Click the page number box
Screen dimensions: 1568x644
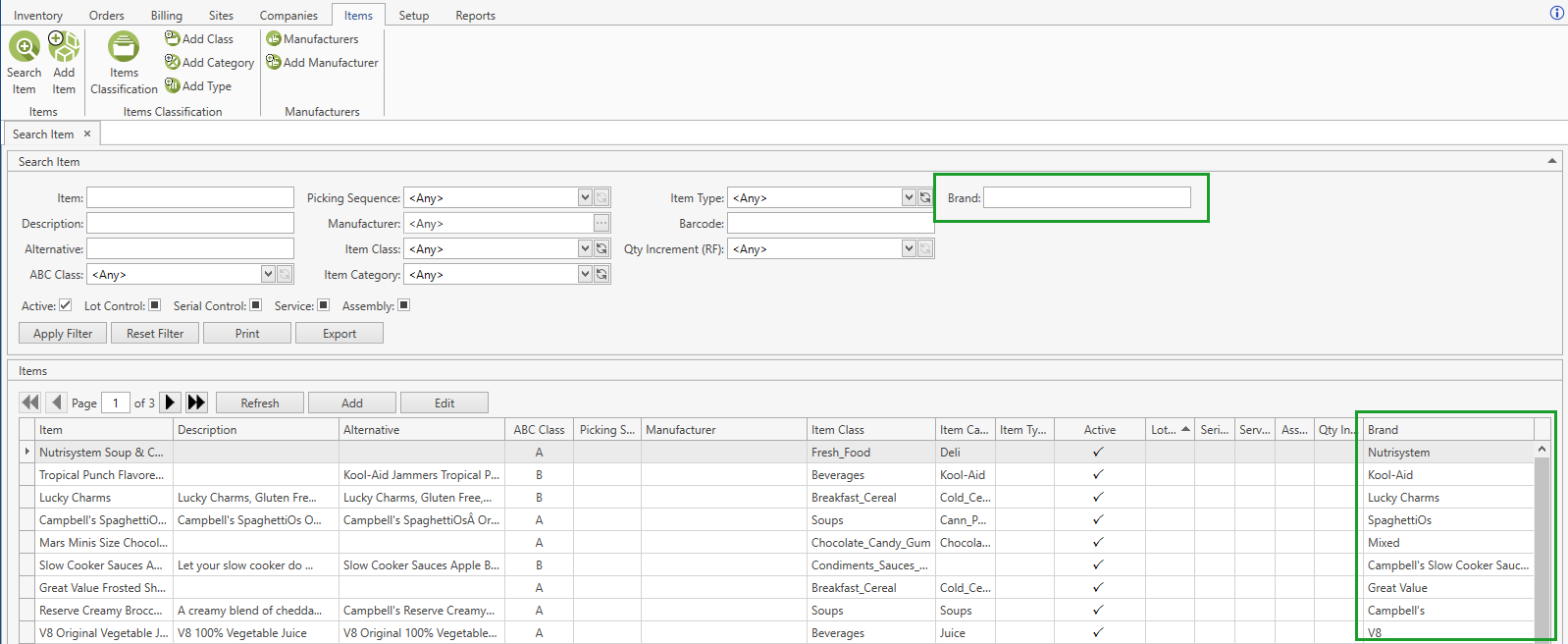coord(116,402)
